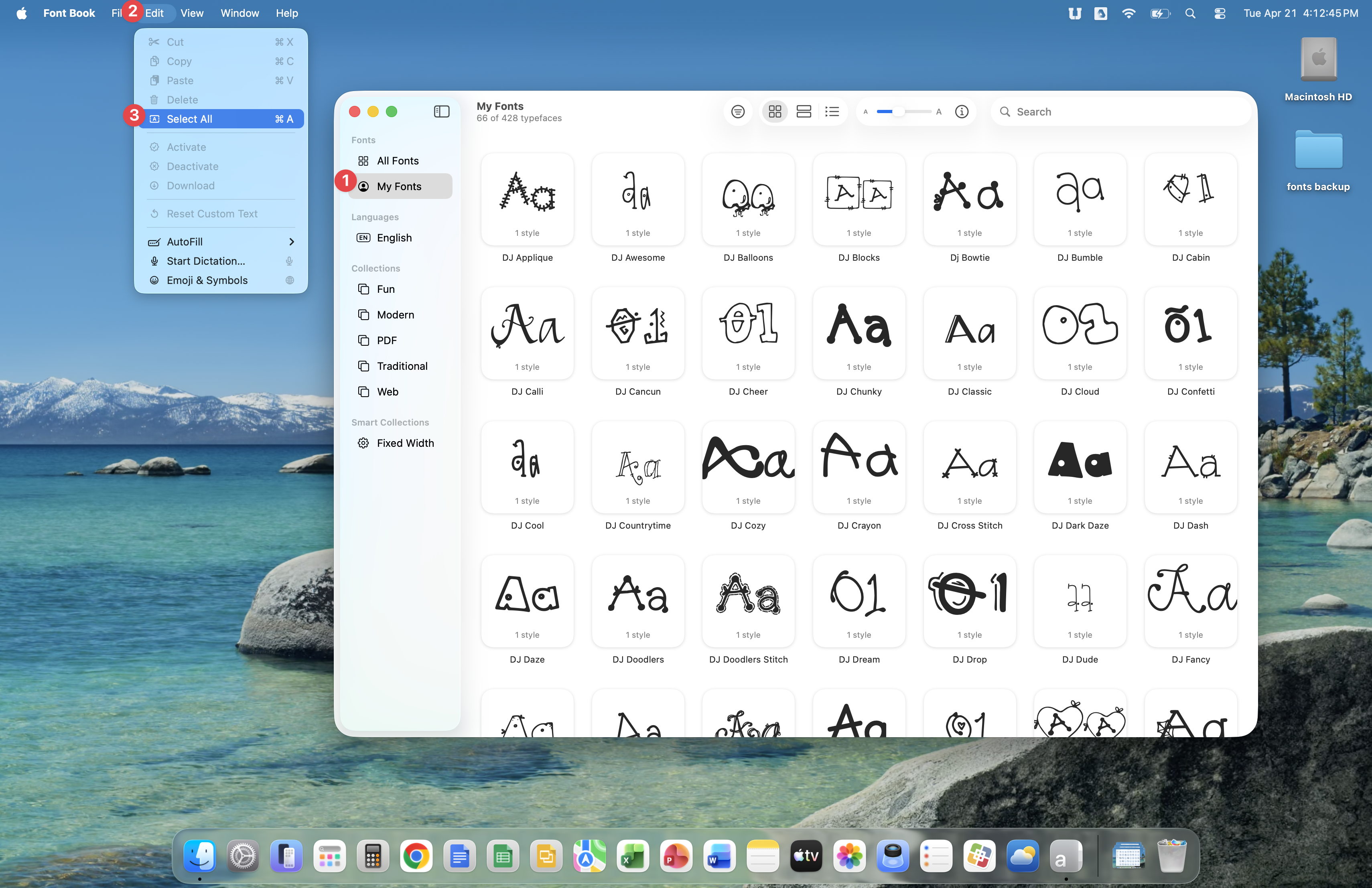Open Control Center in menu bar
This screenshot has height=888, width=1372.
click(x=1219, y=13)
